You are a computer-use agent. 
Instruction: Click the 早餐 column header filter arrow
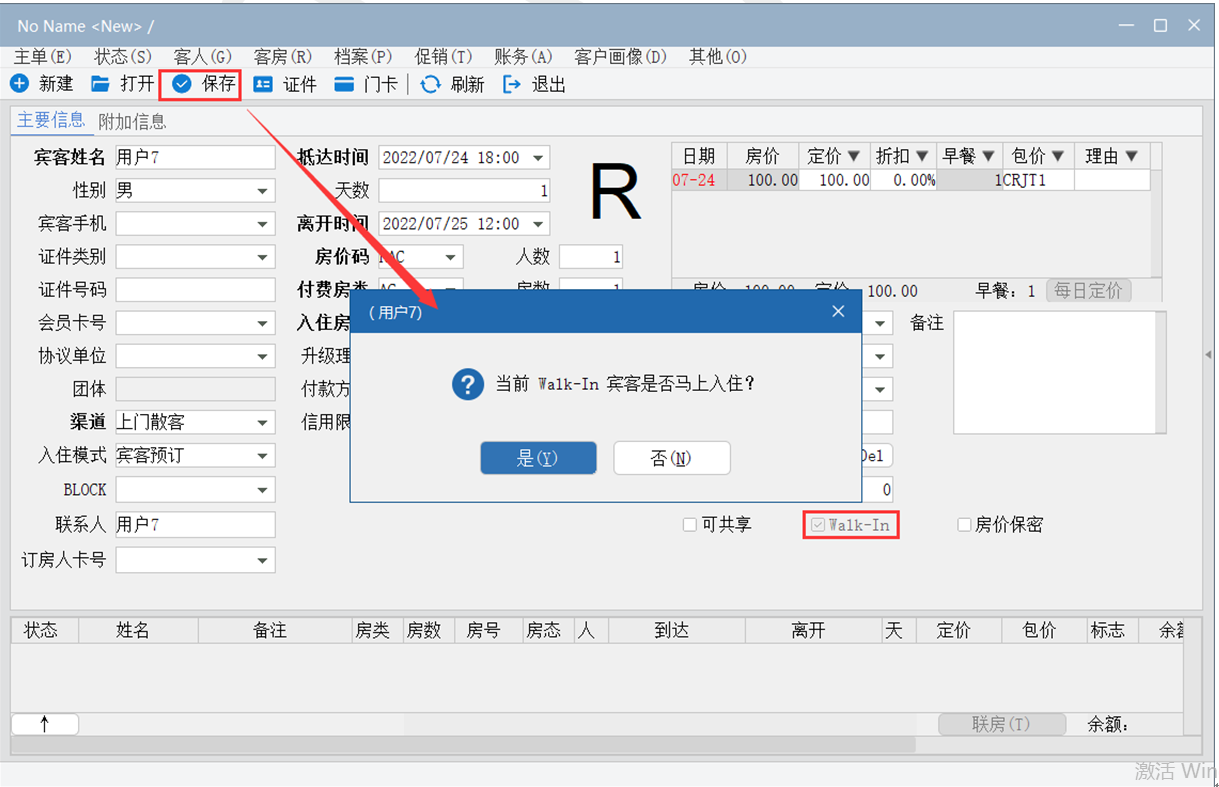988,156
